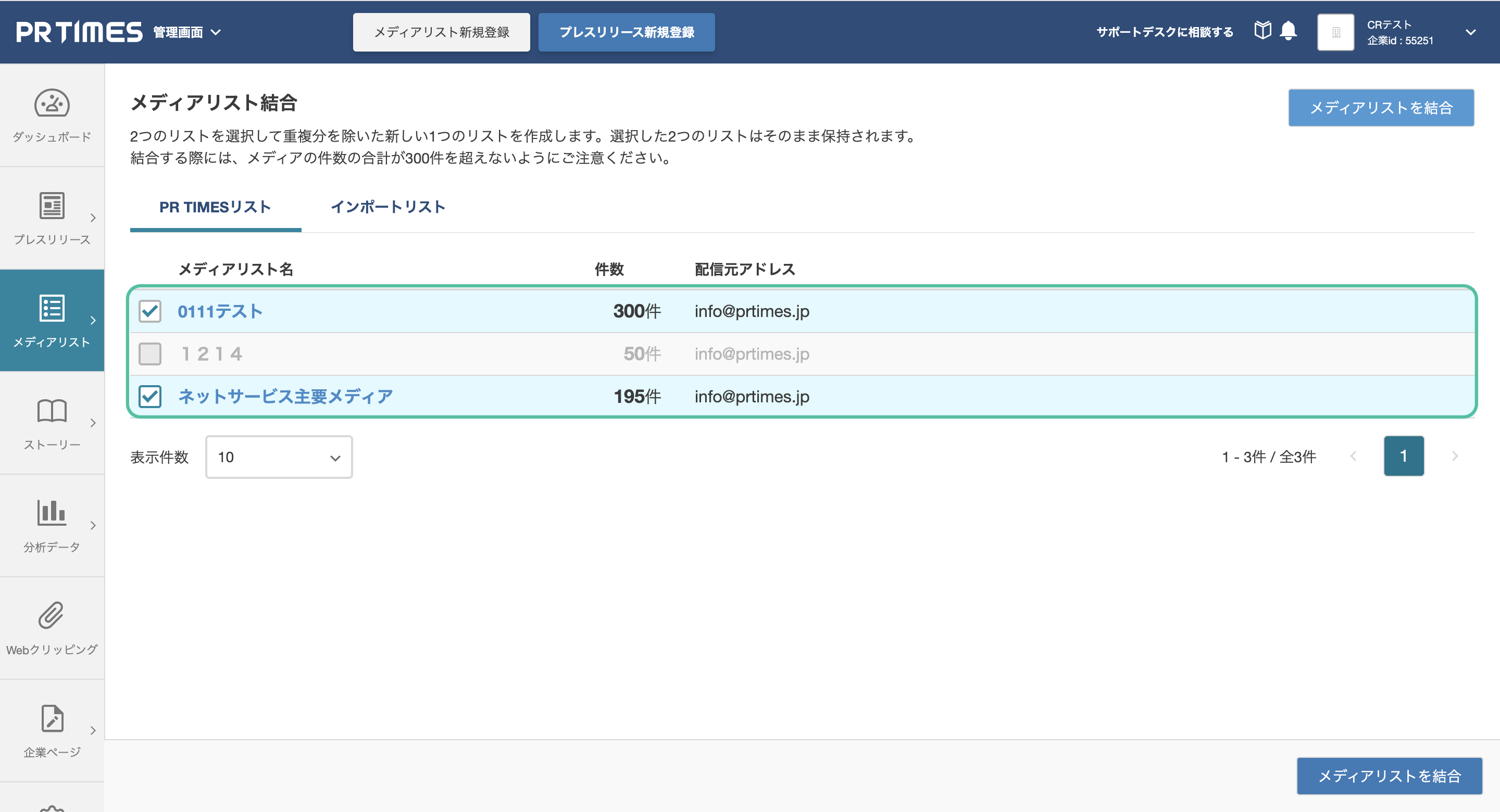This screenshot has height=812, width=1500.
Task: Open the guide book icon in header
Action: point(1262,31)
